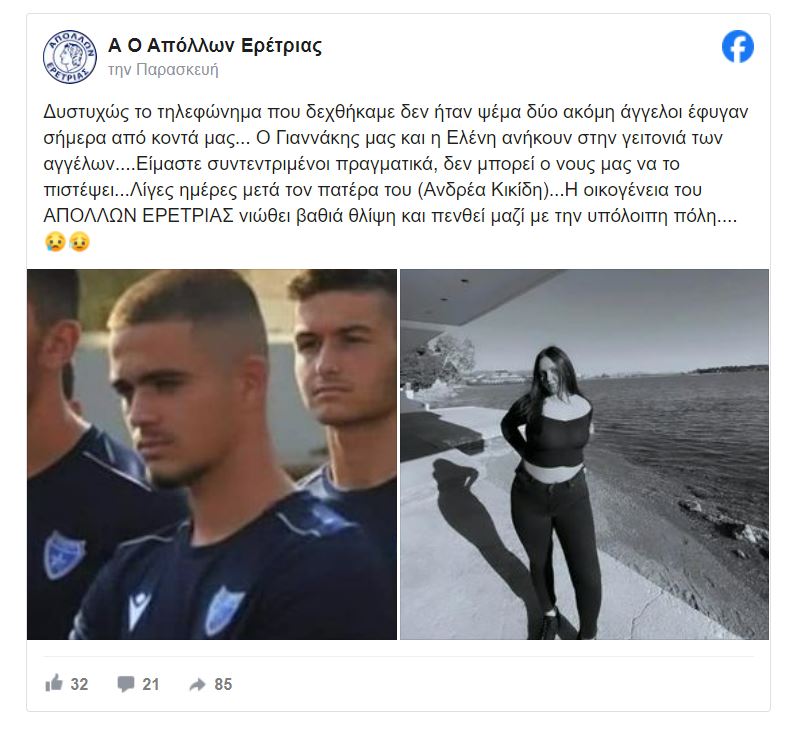Click the second sad emoji
The width and height of the screenshot is (796, 736).
(x=79, y=242)
